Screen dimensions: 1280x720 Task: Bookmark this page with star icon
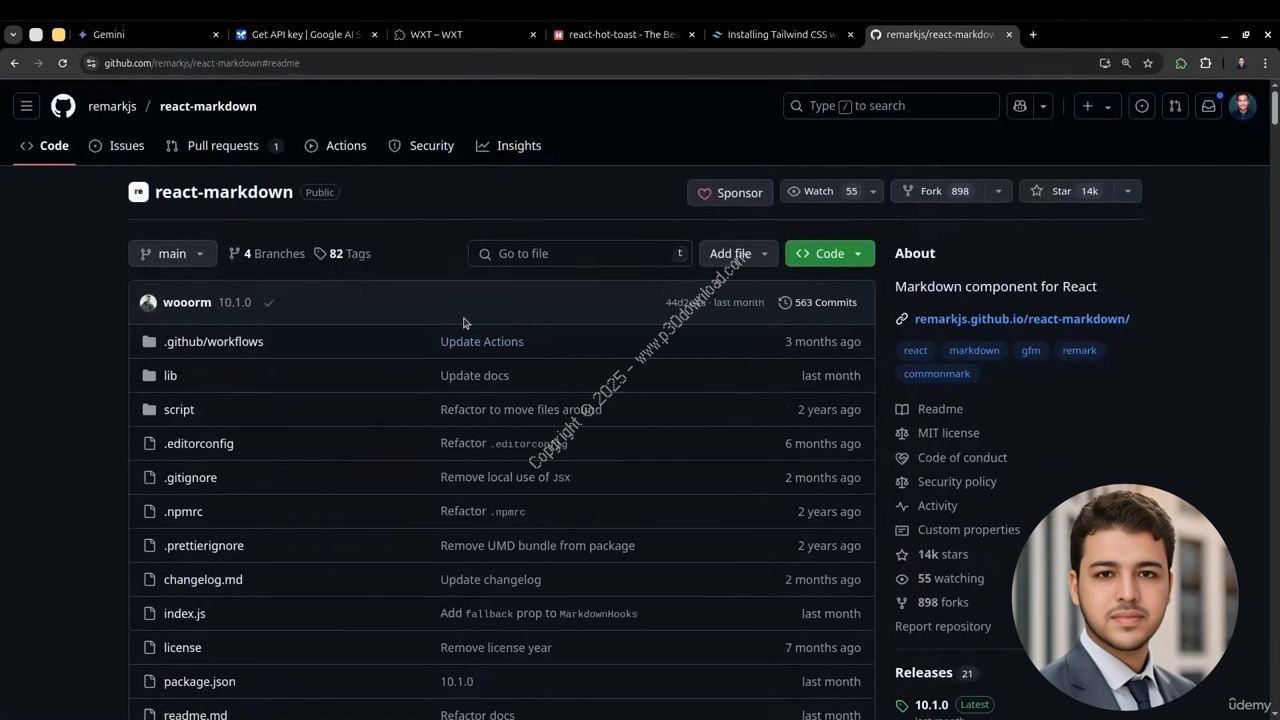[x=1148, y=63]
